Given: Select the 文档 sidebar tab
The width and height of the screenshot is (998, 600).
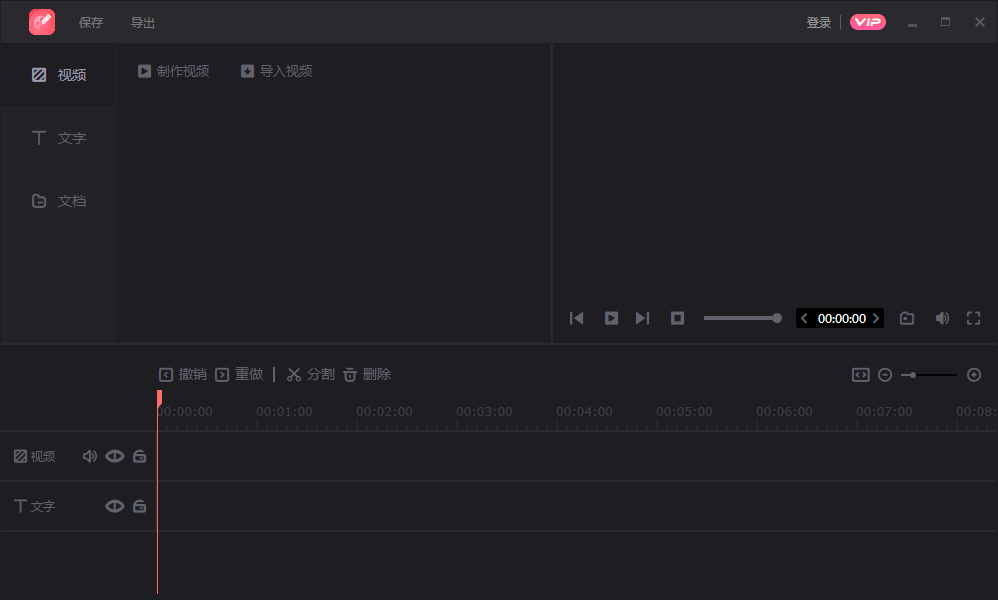Looking at the screenshot, I should (x=59, y=201).
